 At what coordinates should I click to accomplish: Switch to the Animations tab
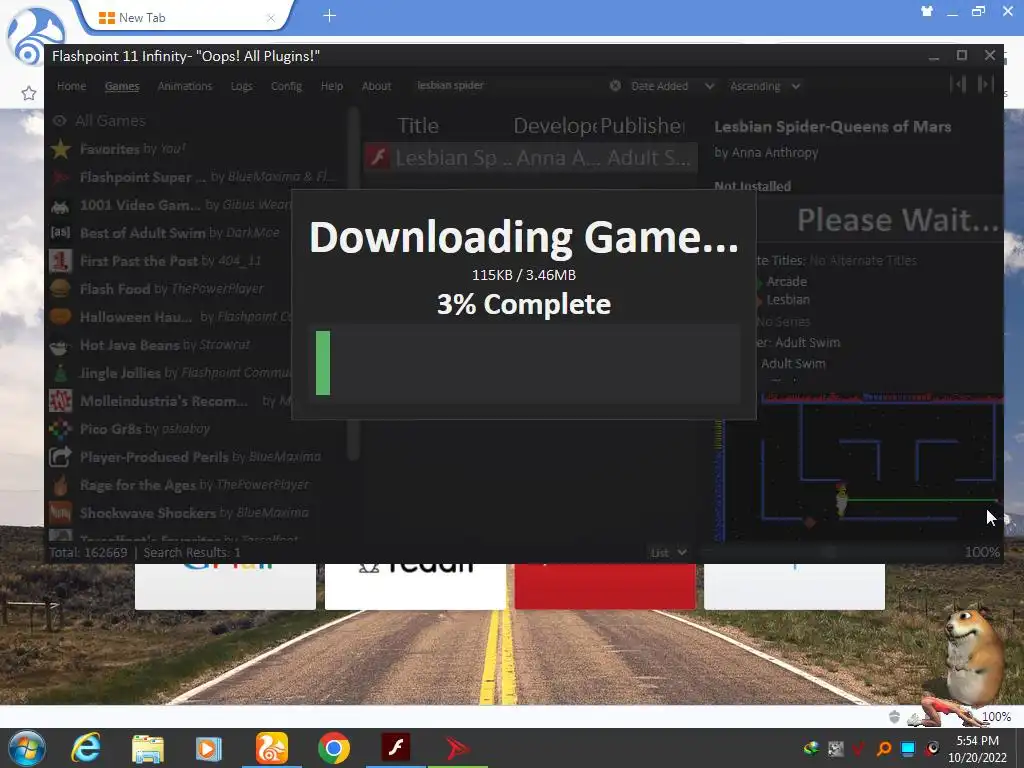185,86
